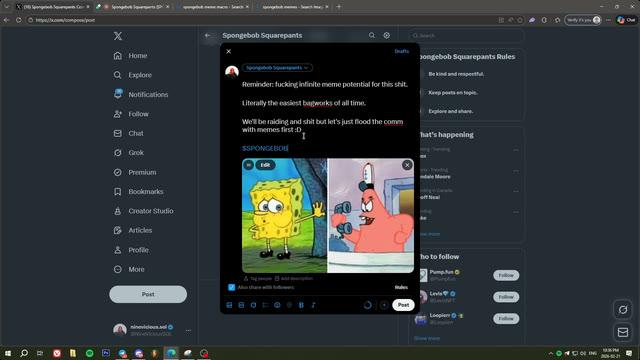
Task: Open account menu dots beside ninevicious.sol
Action: (188, 330)
